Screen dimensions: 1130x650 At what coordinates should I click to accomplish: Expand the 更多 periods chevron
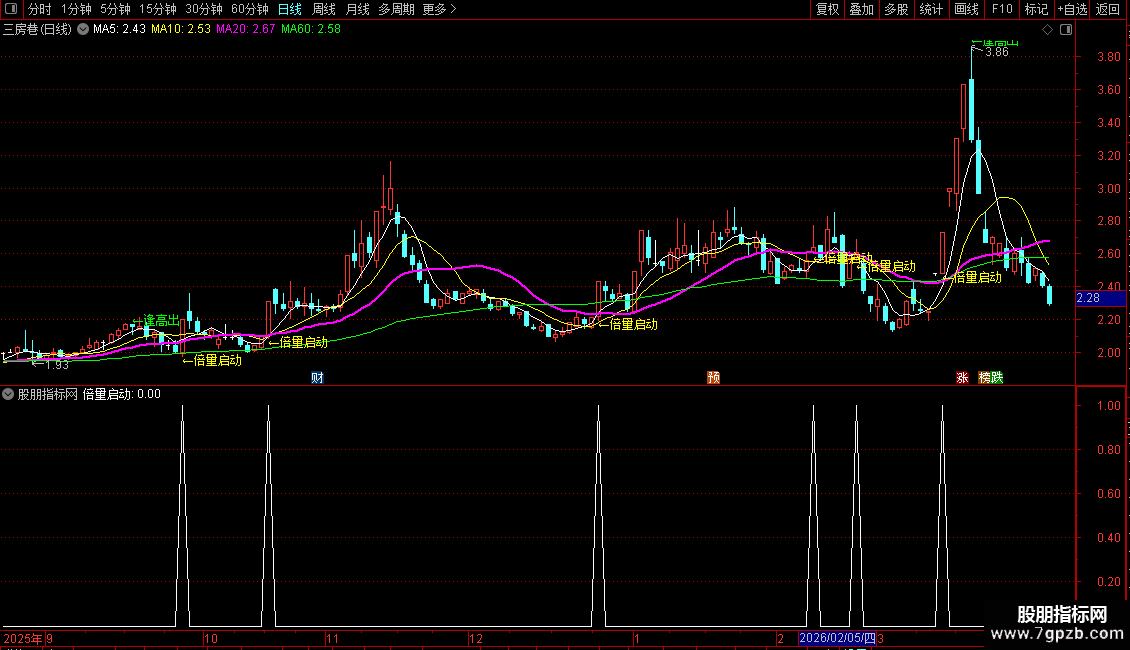point(453,9)
